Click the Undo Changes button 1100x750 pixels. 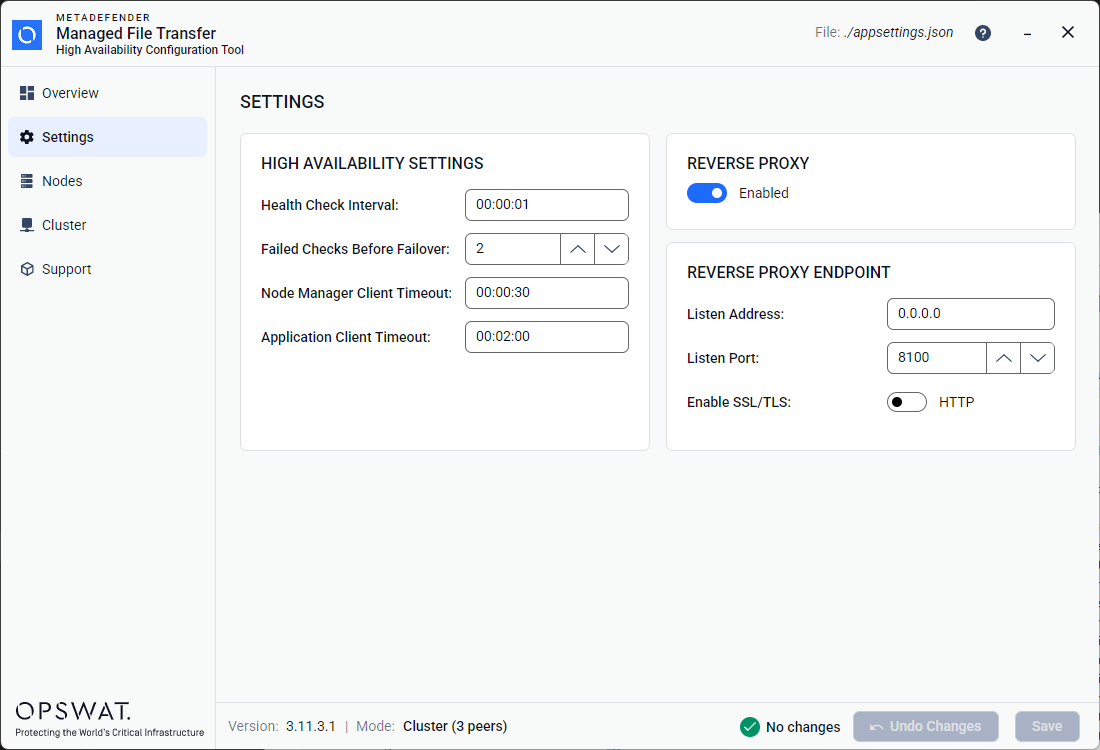(x=925, y=726)
